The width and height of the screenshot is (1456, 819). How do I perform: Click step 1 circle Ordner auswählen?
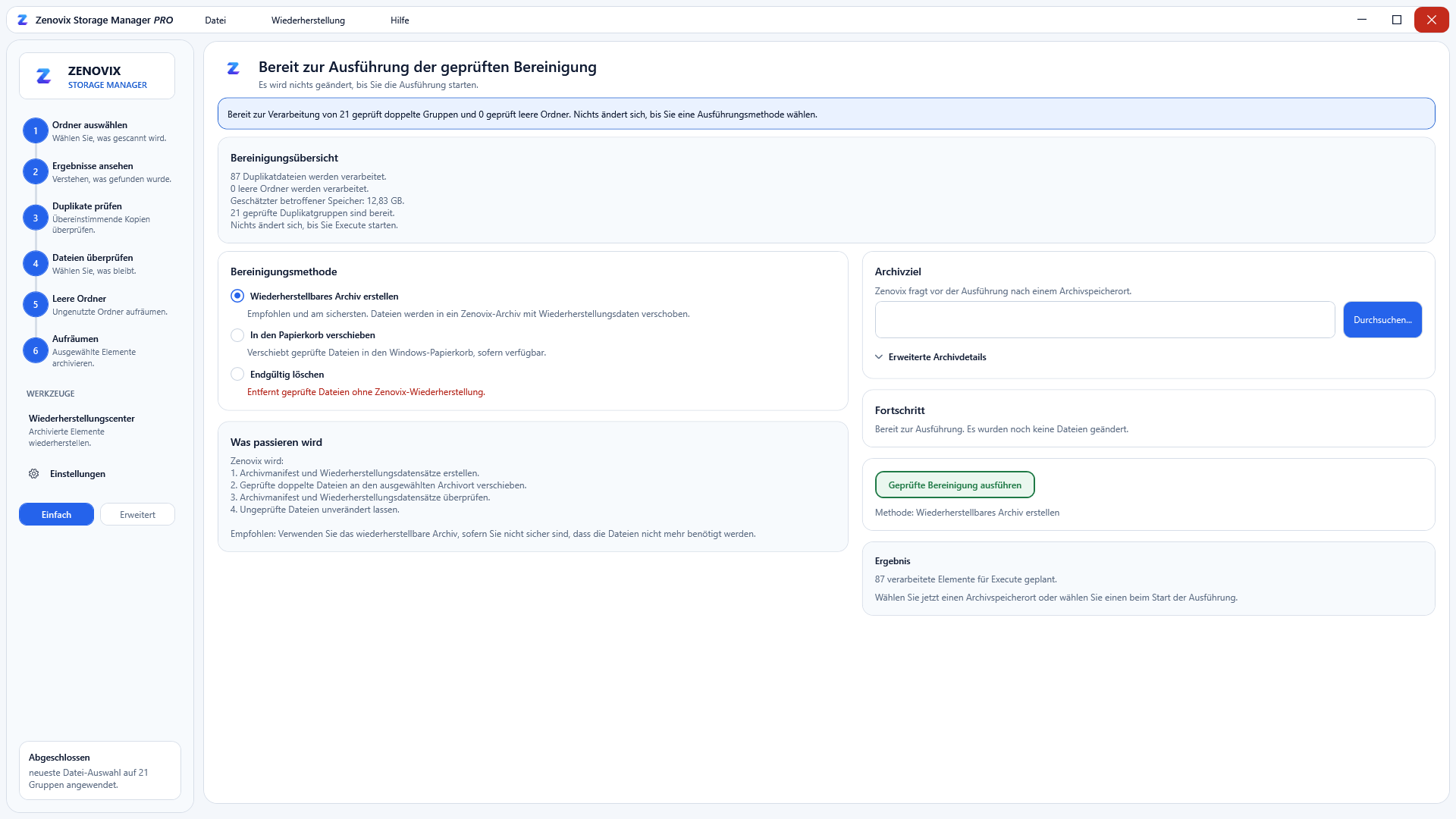(36, 130)
